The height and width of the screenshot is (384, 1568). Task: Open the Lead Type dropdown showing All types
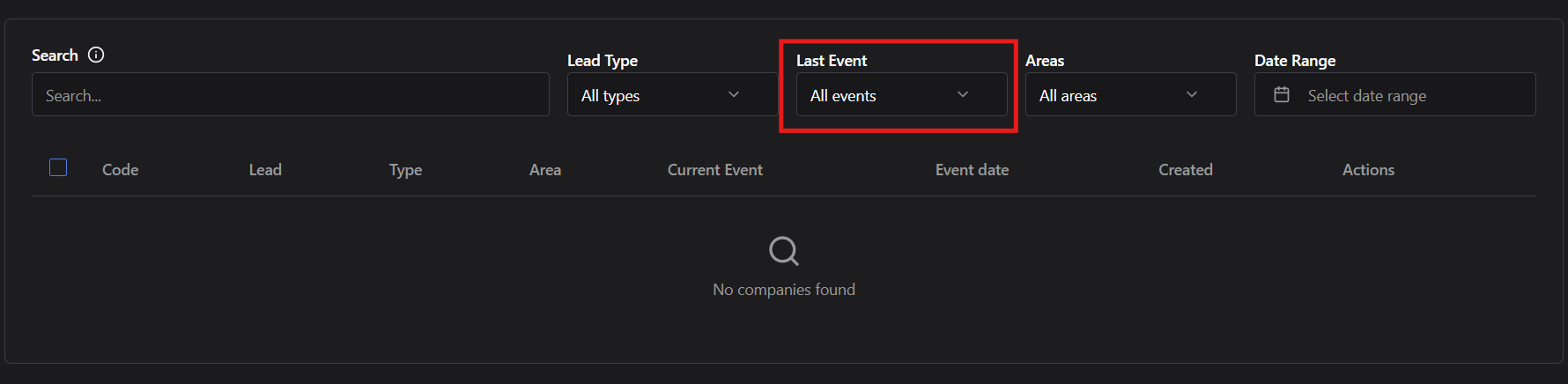(x=671, y=95)
